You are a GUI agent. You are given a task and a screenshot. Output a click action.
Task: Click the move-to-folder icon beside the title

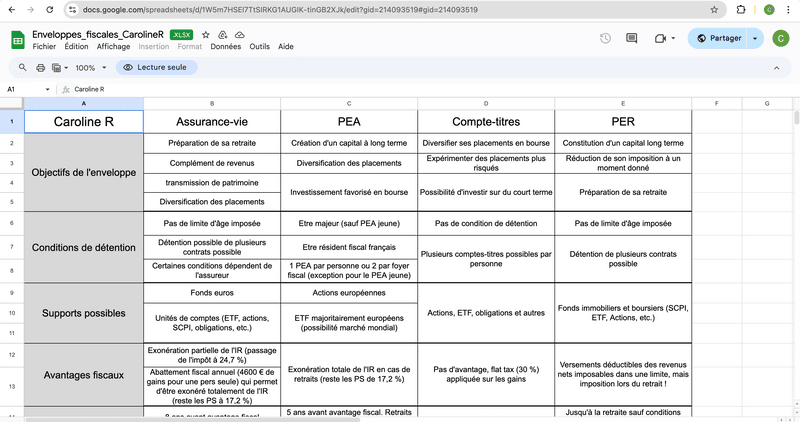[x=222, y=35]
